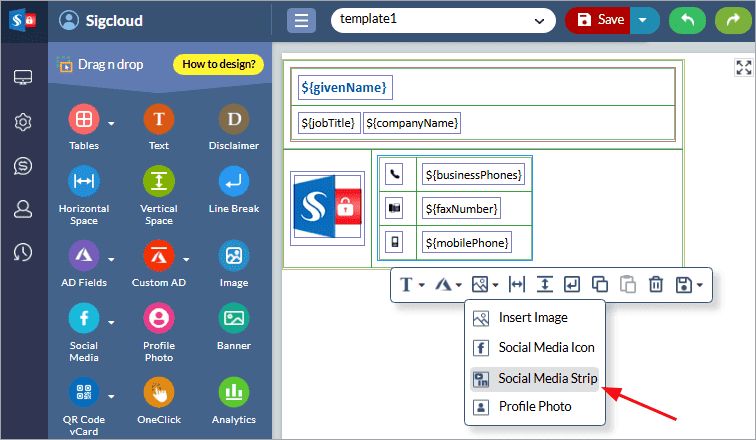Screen dimensions: 756x440
Task: Click the Banner element icon
Action: pos(234,318)
